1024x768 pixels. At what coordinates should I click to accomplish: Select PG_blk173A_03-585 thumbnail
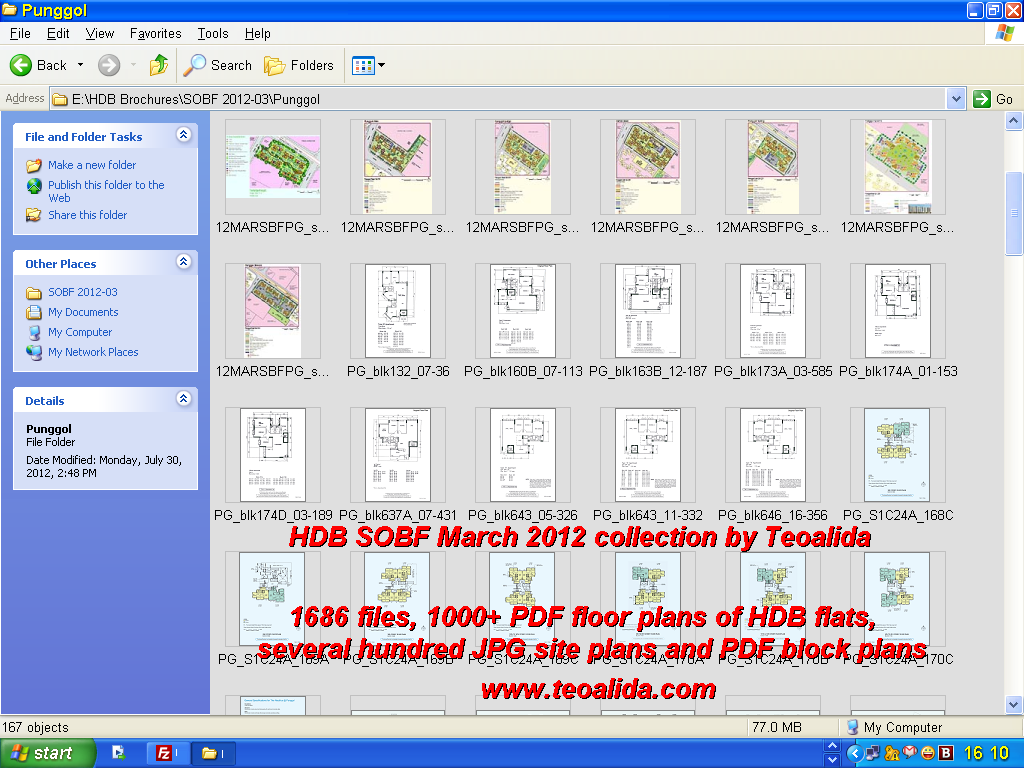click(x=773, y=311)
